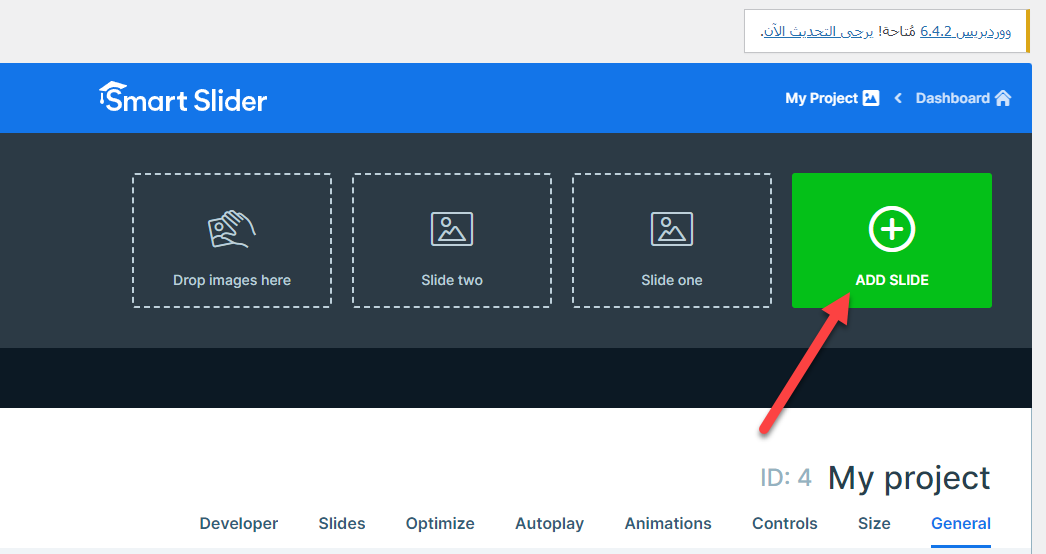Switch to the Size tab
The image size is (1046, 554).
pos(874,523)
